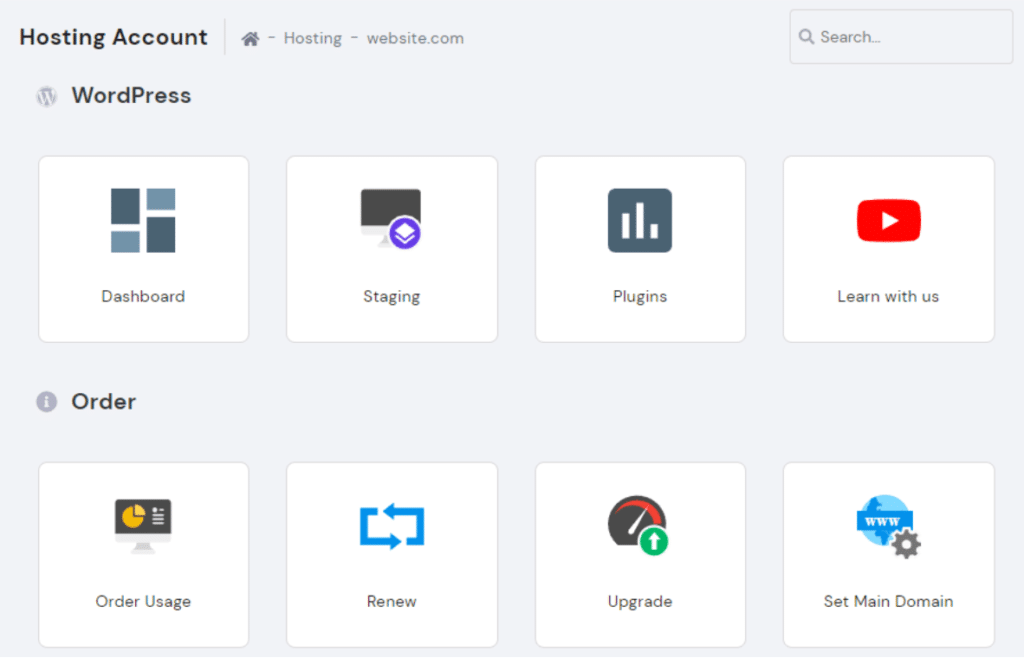This screenshot has width=1024, height=658.
Task: Open the Staging monitor icon
Action: point(391,219)
